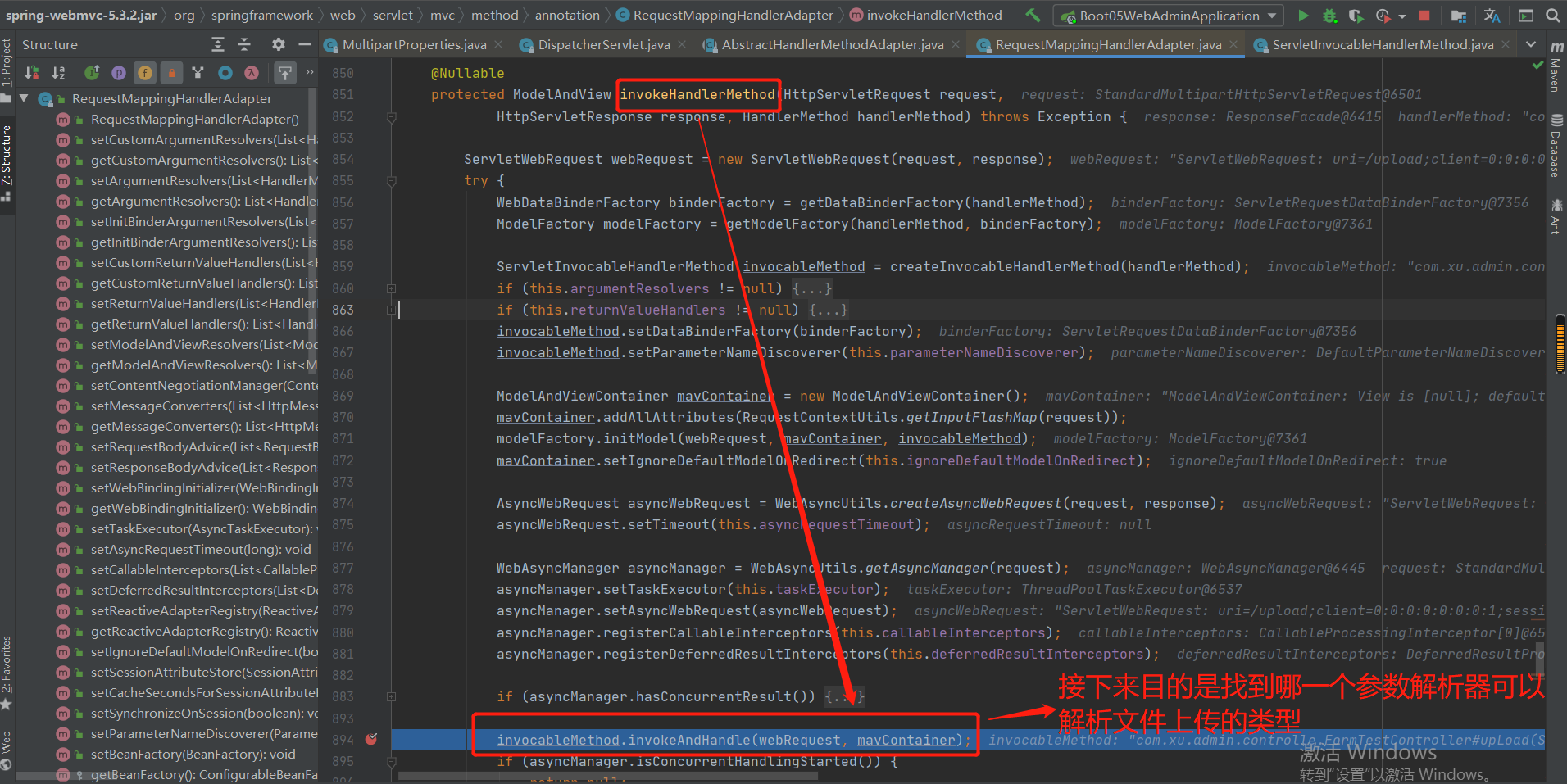This screenshot has height=784, width=1567.
Task: Hide the Structure panel with minus icon
Action: (305, 44)
